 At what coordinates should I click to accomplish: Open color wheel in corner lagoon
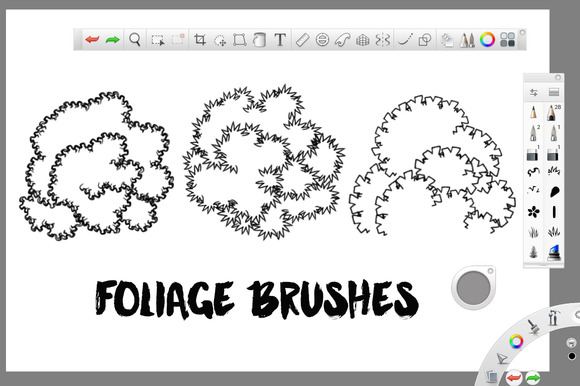click(x=516, y=341)
